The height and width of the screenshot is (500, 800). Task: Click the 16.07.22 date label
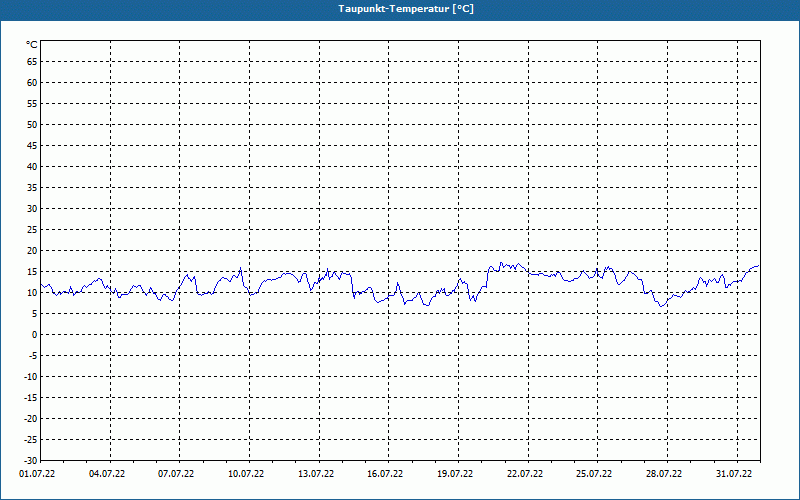point(385,474)
